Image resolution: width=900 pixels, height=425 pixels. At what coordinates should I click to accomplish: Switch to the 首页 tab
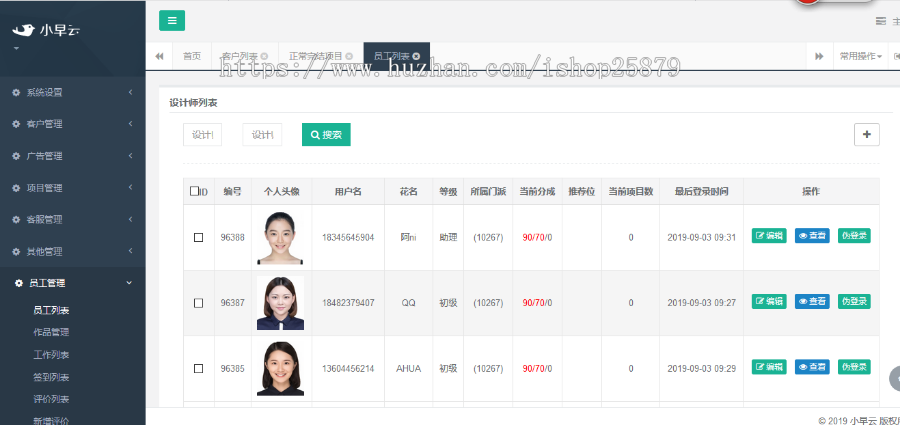(x=192, y=56)
